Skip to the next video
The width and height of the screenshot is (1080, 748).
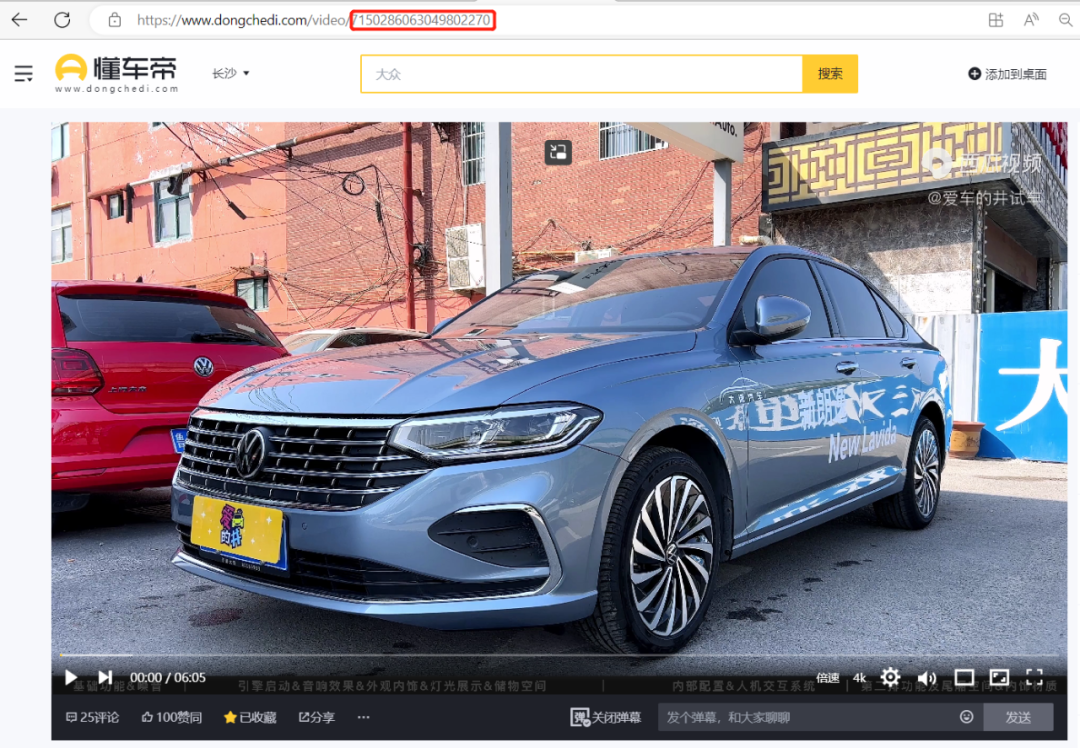pyautogui.click(x=105, y=678)
